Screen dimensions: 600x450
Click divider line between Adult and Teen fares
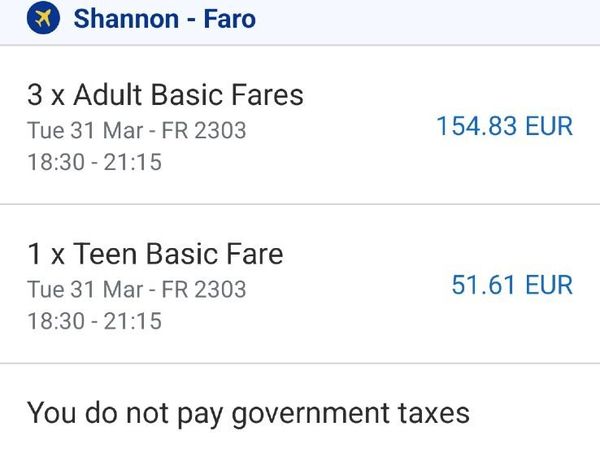click(x=300, y=204)
